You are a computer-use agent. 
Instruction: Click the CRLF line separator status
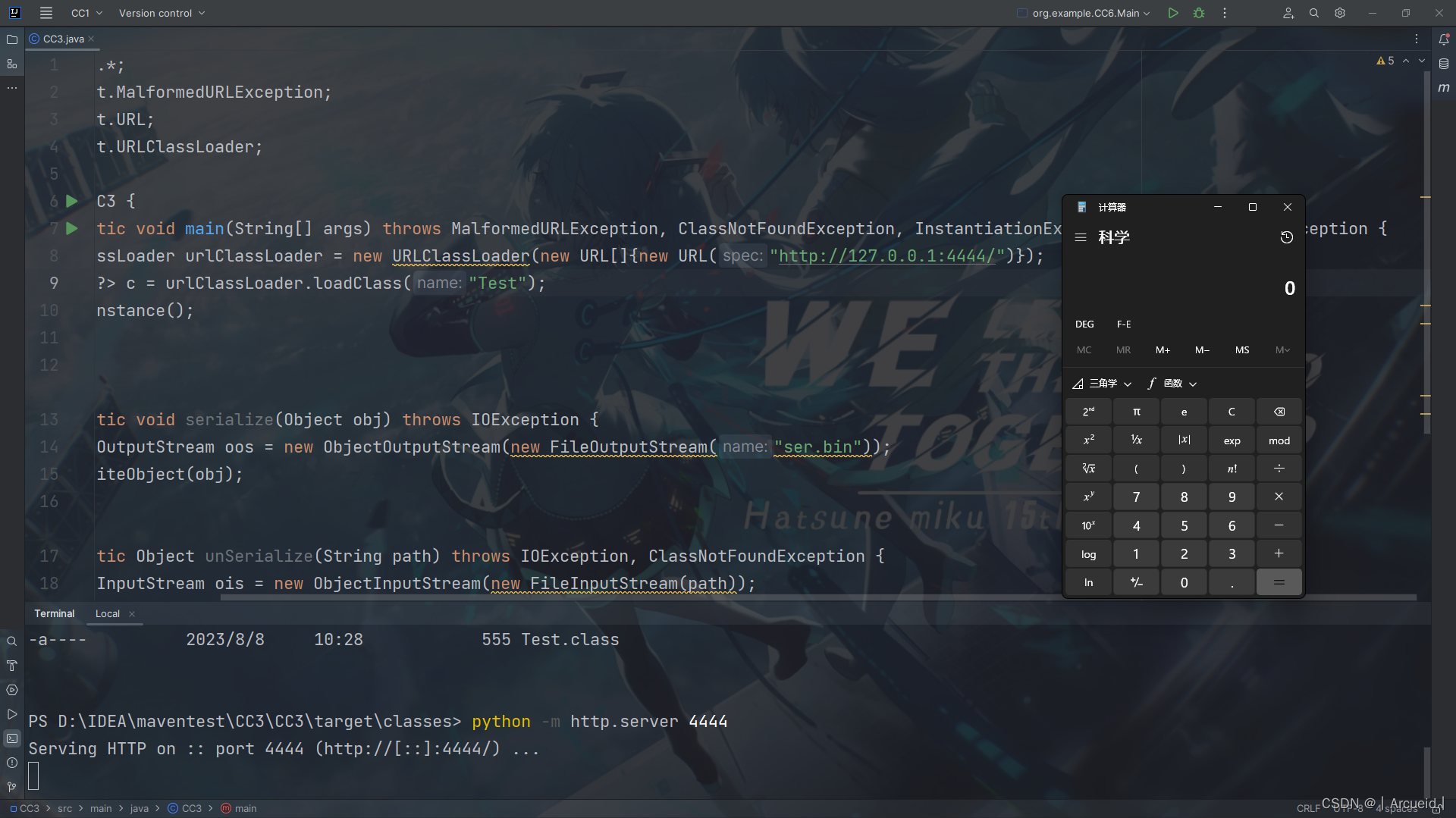[x=1307, y=808]
